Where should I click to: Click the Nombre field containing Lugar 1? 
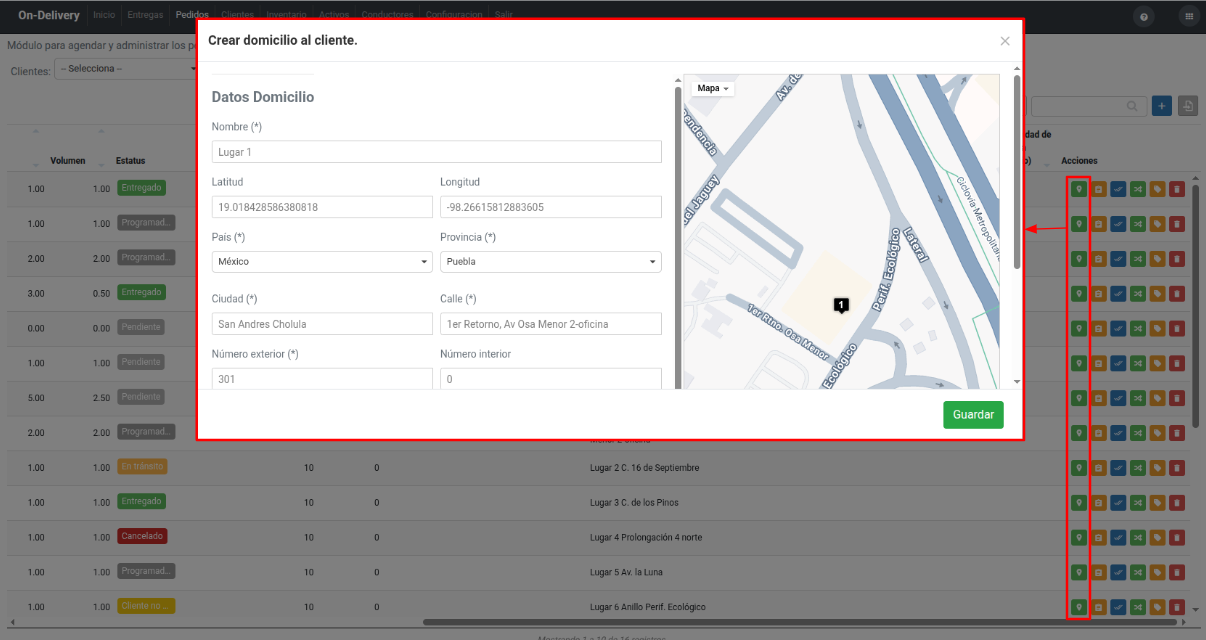pyautogui.click(x=437, y=151)
